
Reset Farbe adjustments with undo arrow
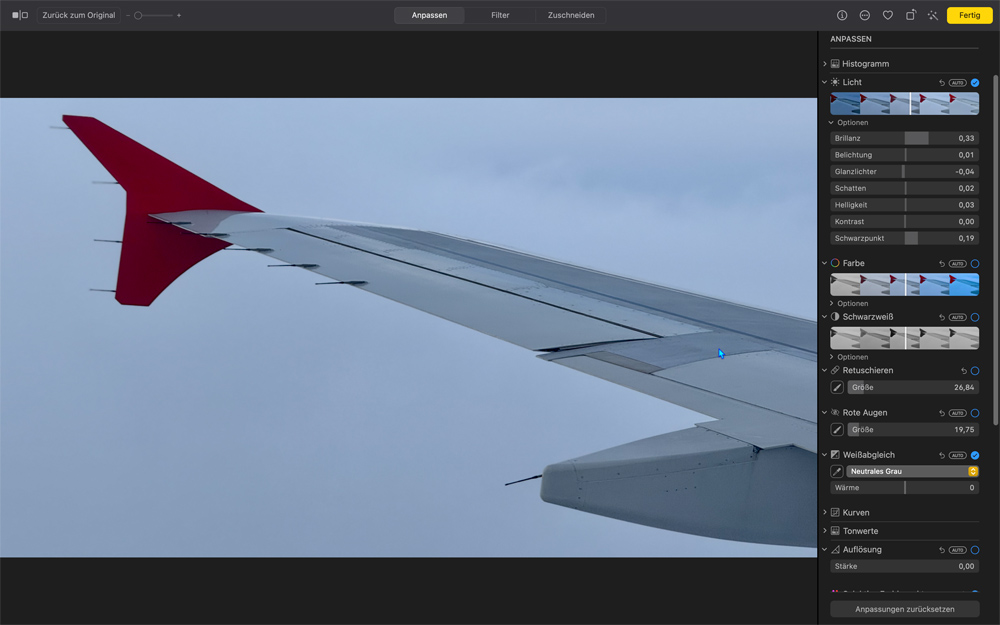coord(941,263)
